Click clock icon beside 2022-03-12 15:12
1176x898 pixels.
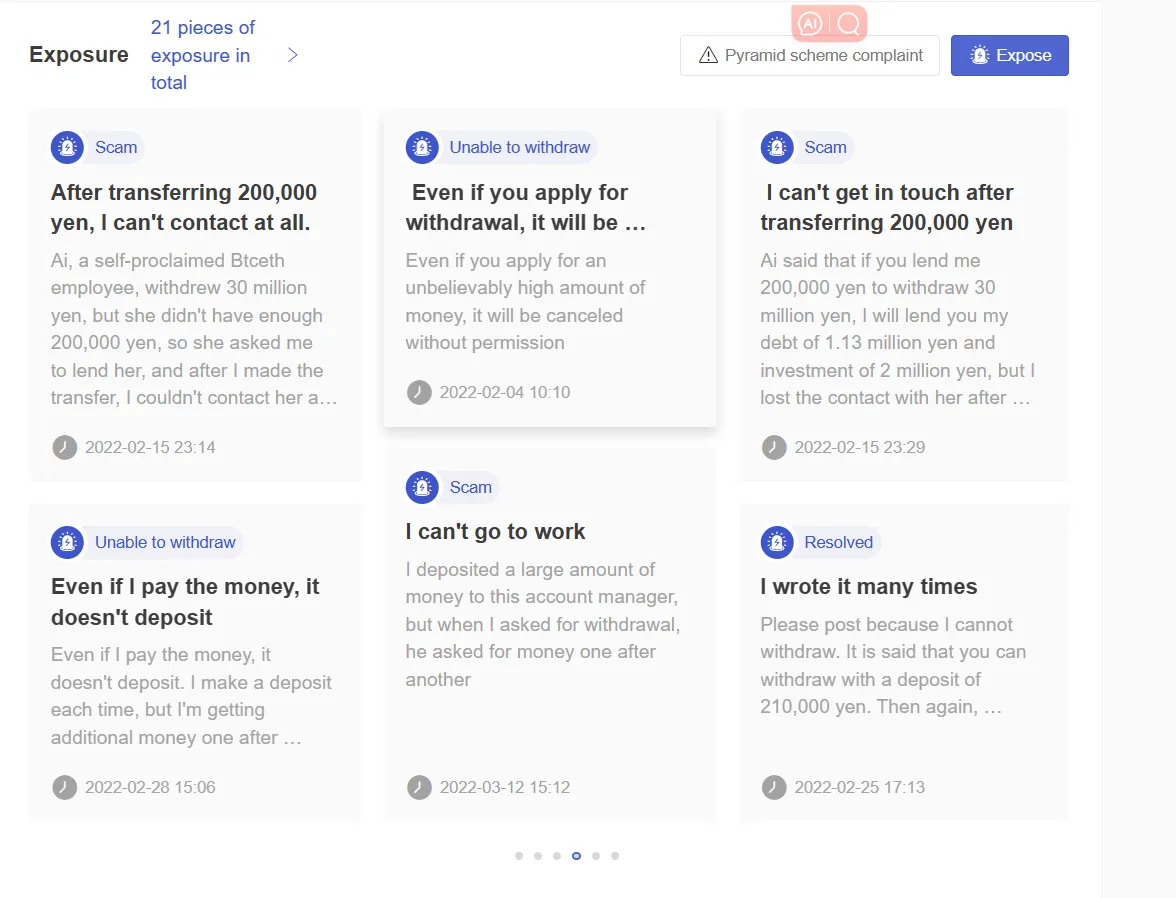pos(419,787)
